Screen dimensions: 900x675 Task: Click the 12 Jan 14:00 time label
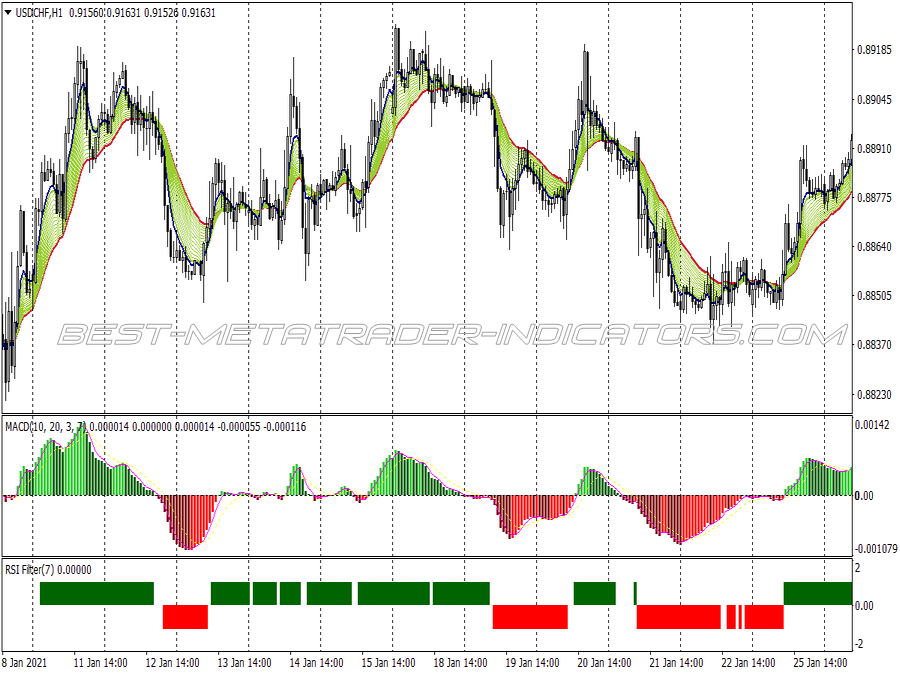pyautogui.click(x=173, y=663)
